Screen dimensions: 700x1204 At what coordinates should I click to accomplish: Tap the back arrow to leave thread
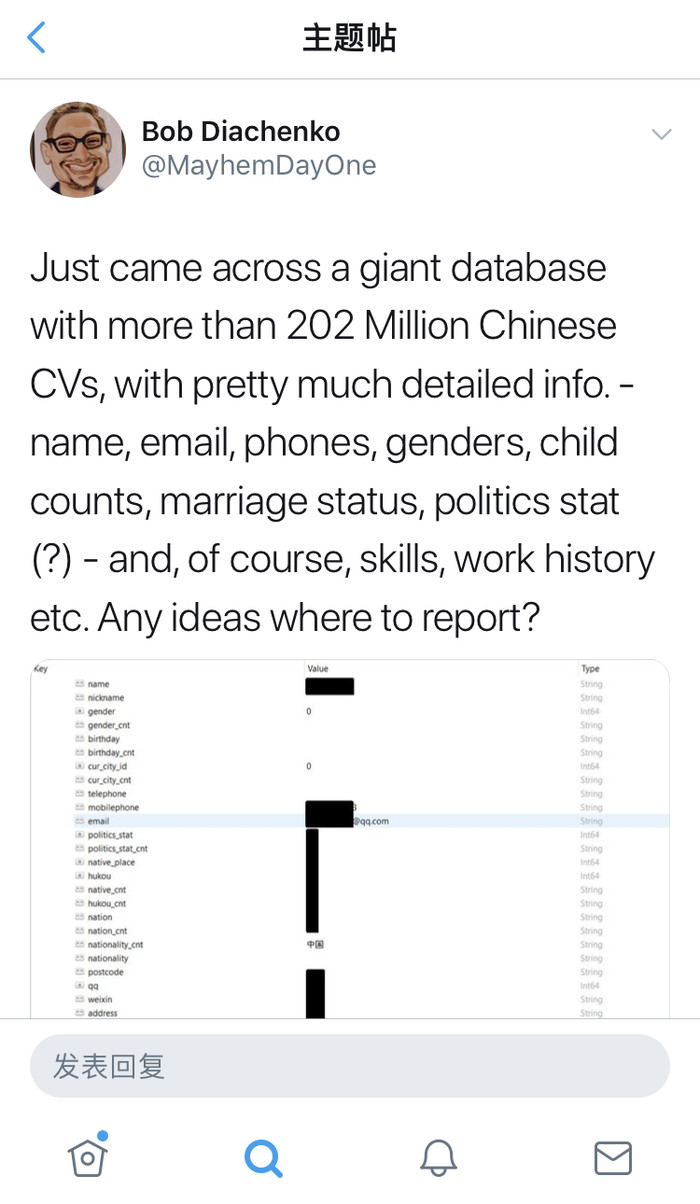(x=37, y=38)
